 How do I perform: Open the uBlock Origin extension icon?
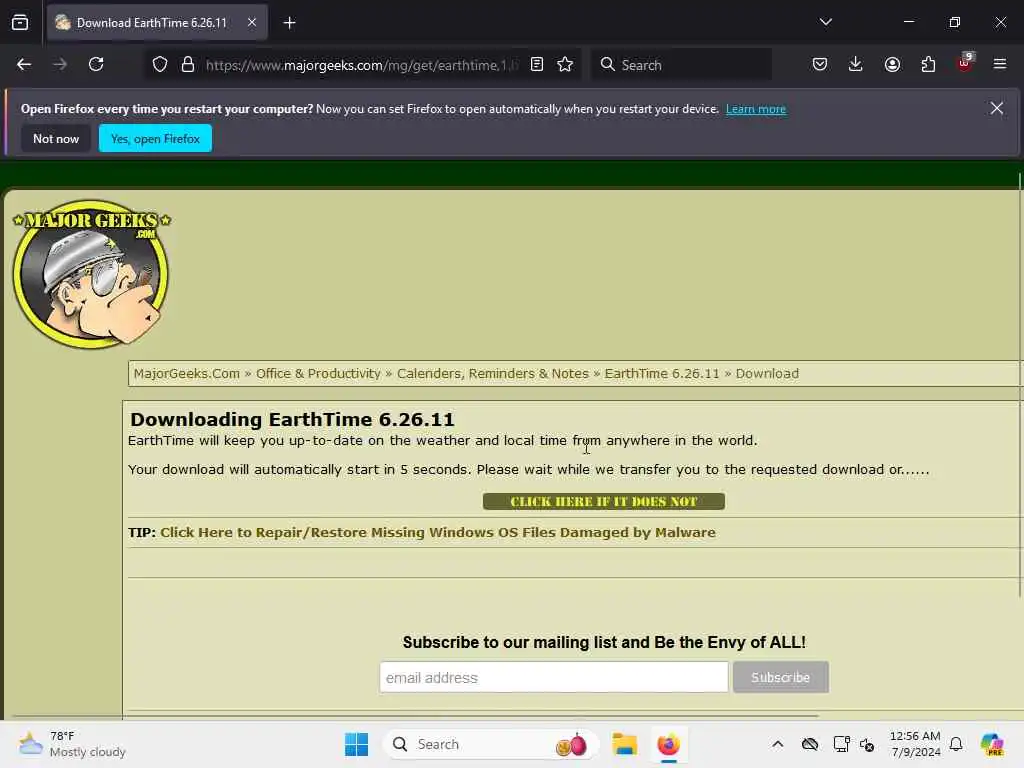(965, 63)
